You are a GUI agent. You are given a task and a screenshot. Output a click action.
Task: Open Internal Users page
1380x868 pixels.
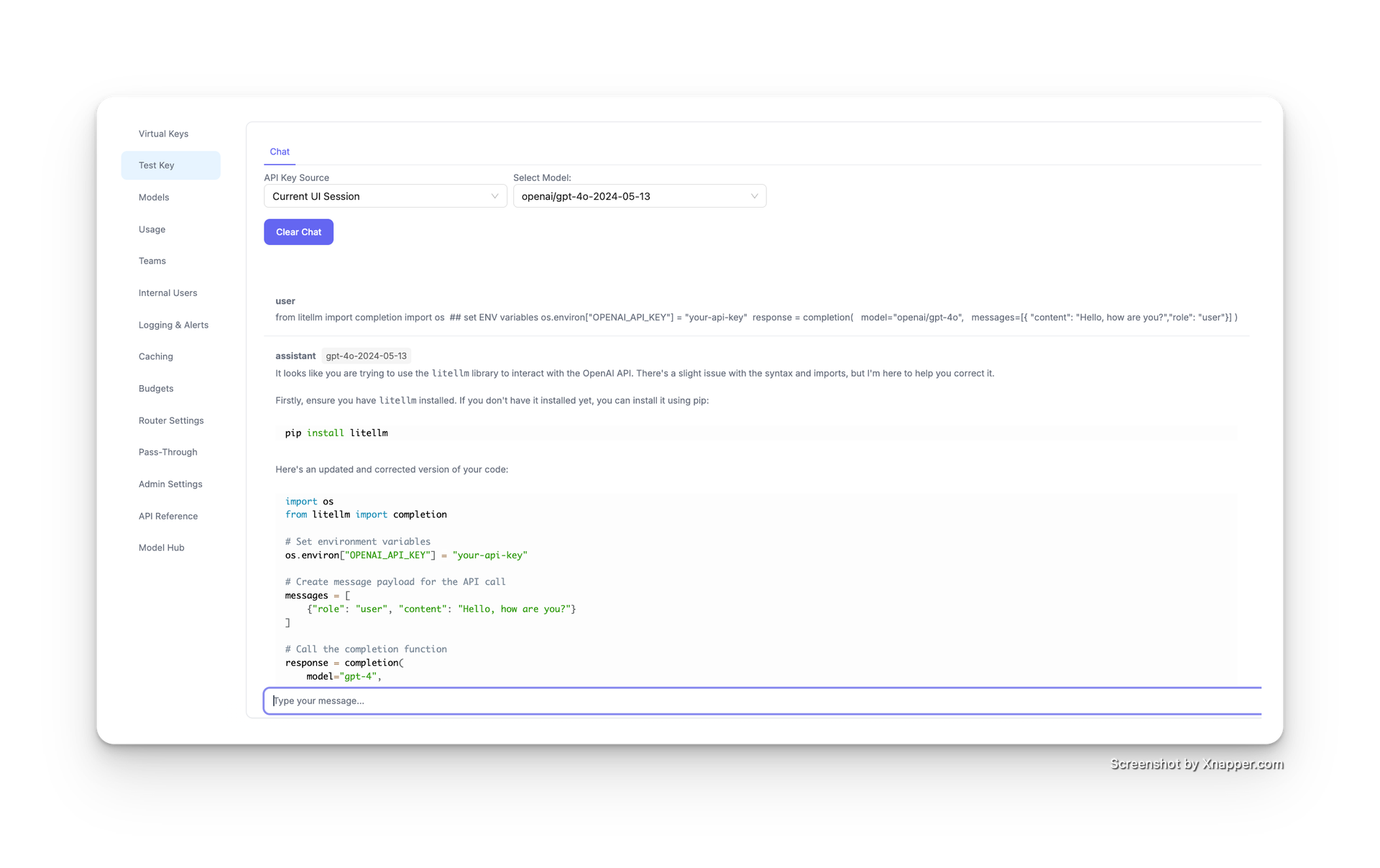167,292
